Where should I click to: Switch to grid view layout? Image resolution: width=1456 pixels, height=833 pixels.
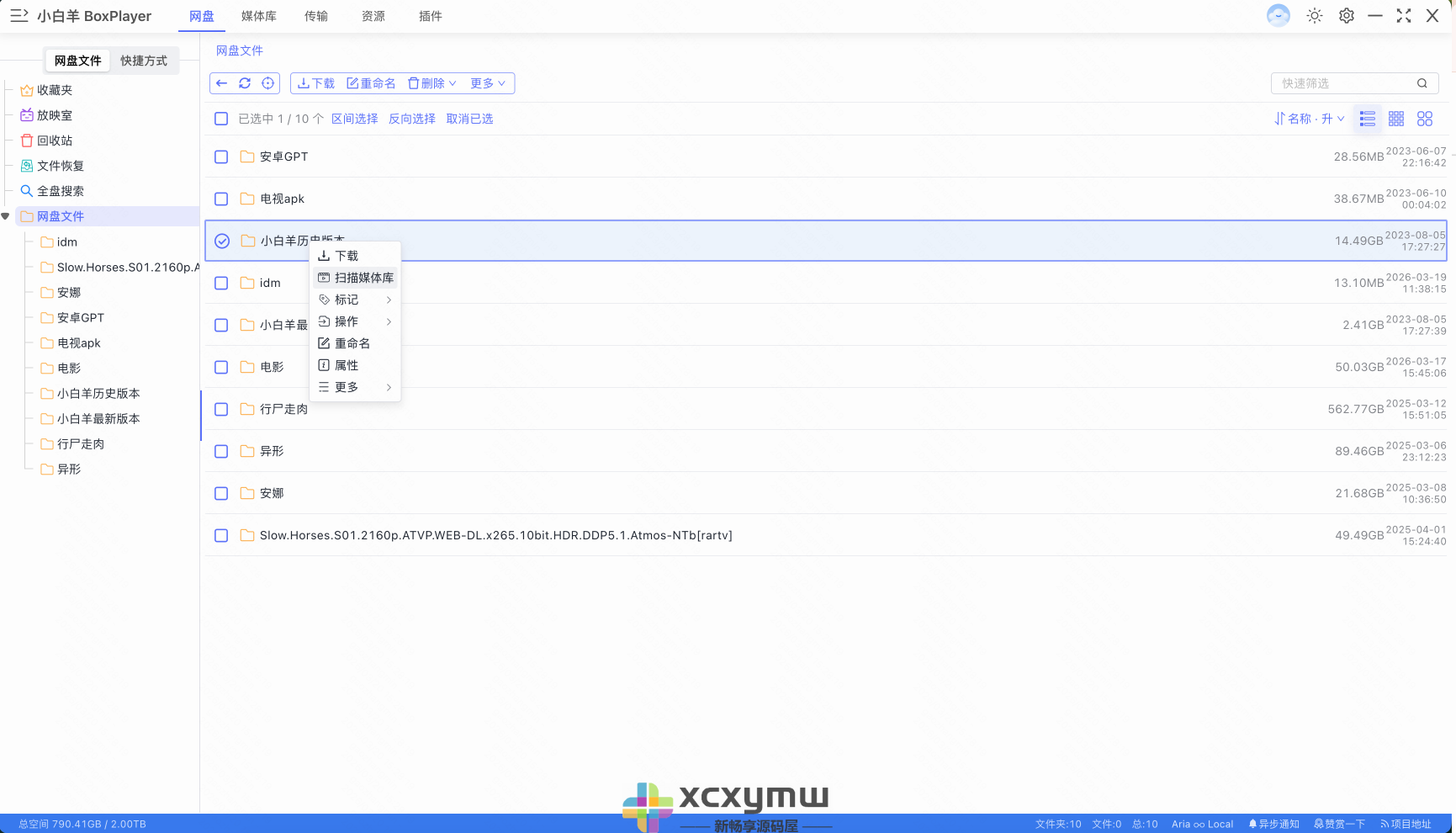click(1395, 119)
